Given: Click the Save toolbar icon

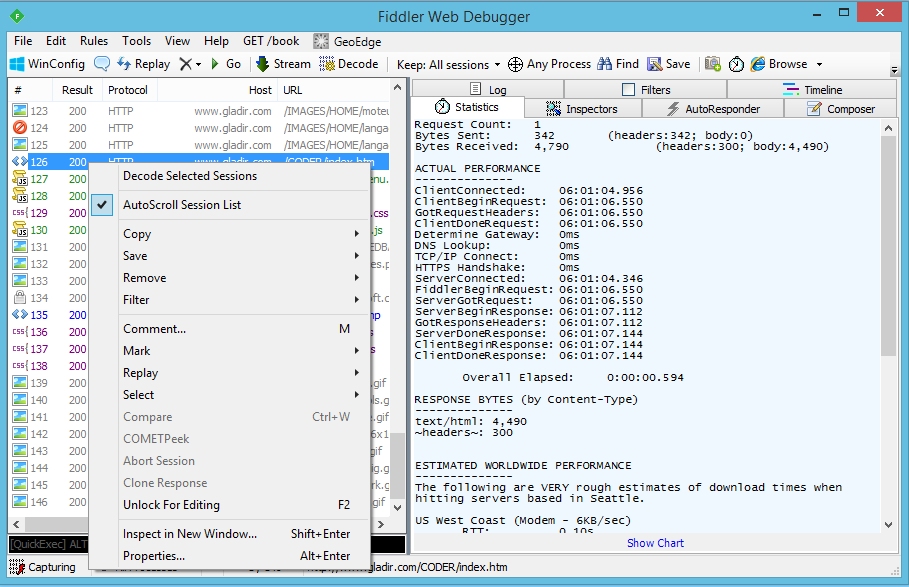Looking at the screenshot, I should click(655, 64).
